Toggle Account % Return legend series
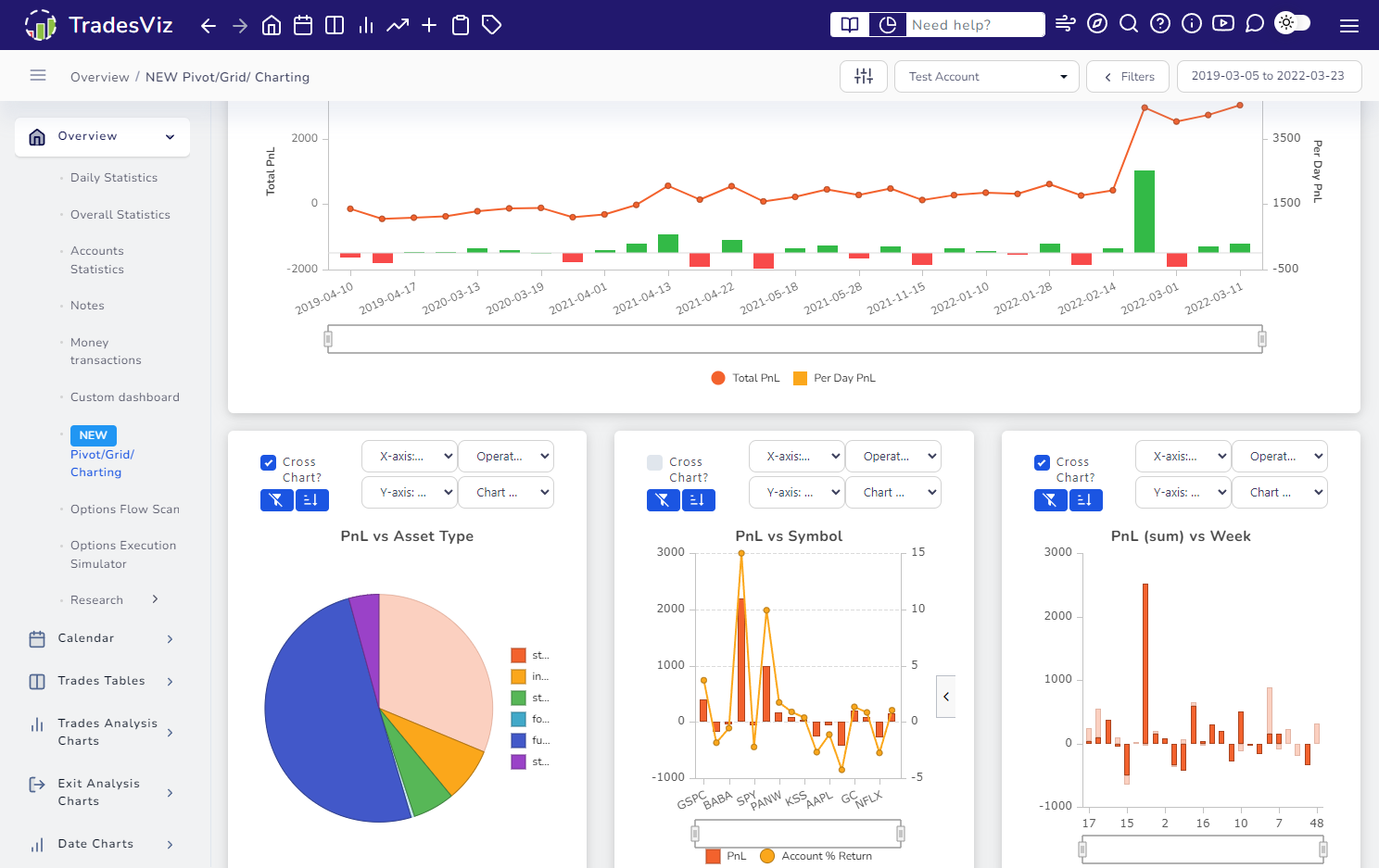The image size is (1379, 868). point(816,856)
